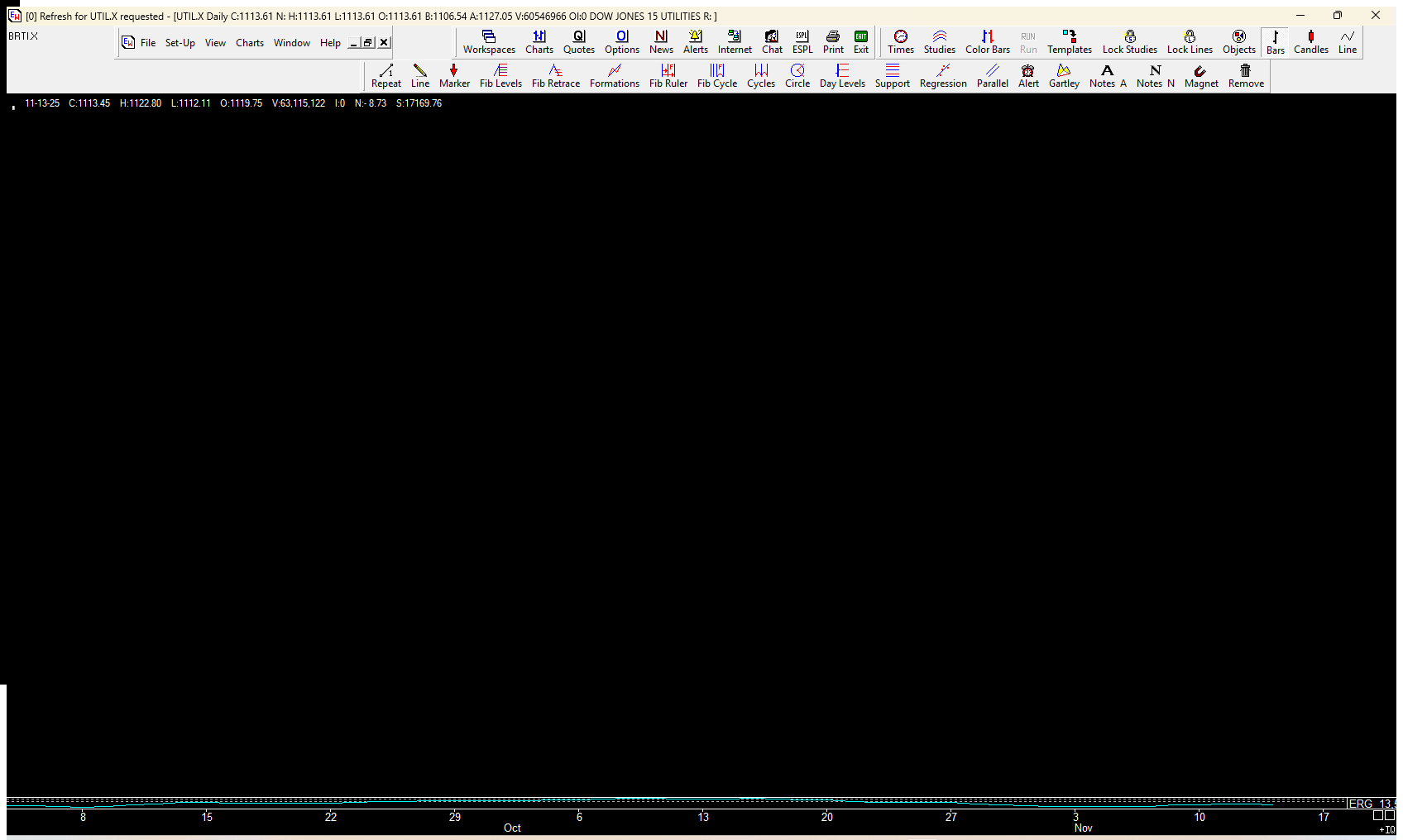1403x840 pixels.
Task: Open the News window icon
Action: click(x=661, y=41)
